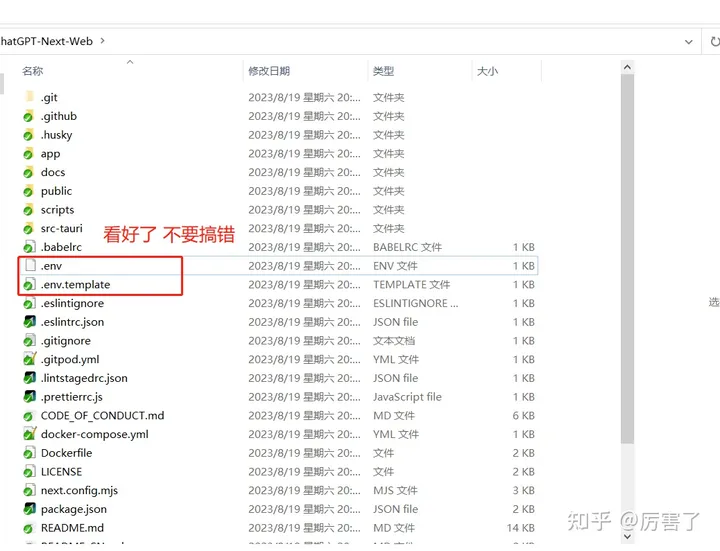
Task: Select the .gitignore file name
Action: click(66, 341)
